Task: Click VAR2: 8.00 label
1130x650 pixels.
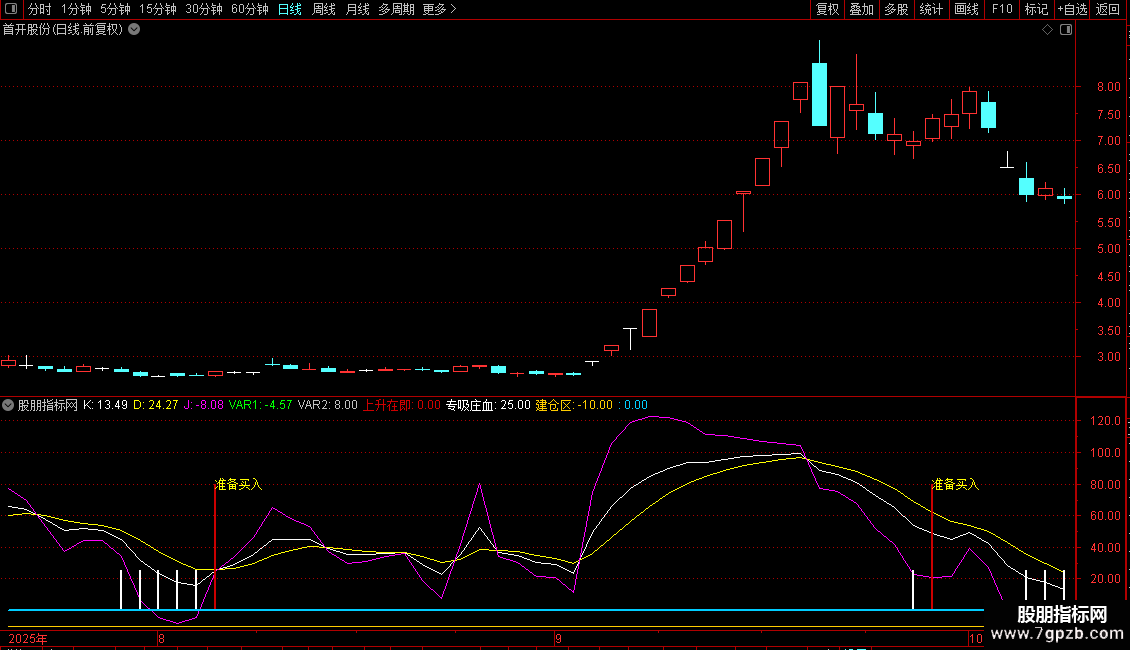Action: [x=327, y=405]
